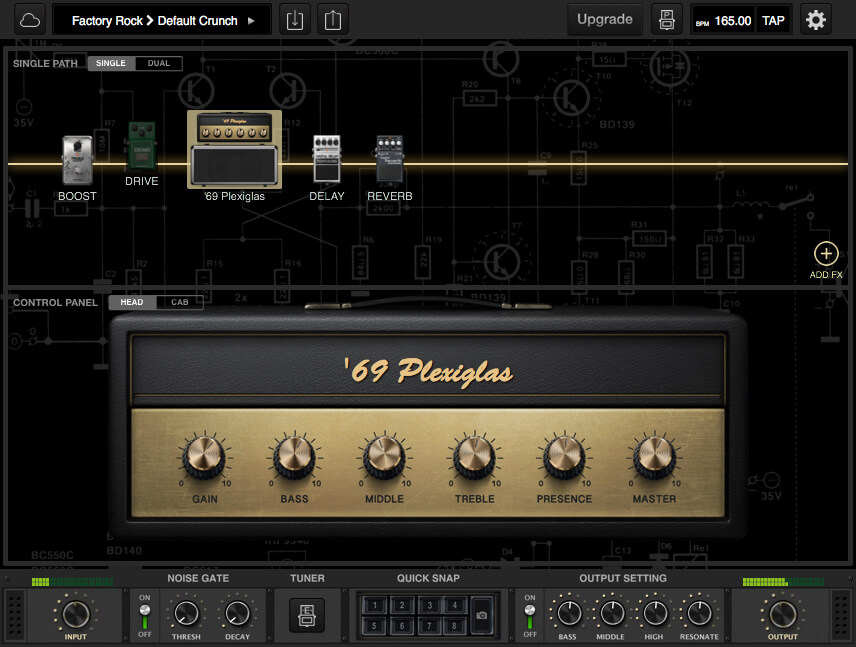
Task: Select Quick Snap slot 8
Action: click(455, 626)
